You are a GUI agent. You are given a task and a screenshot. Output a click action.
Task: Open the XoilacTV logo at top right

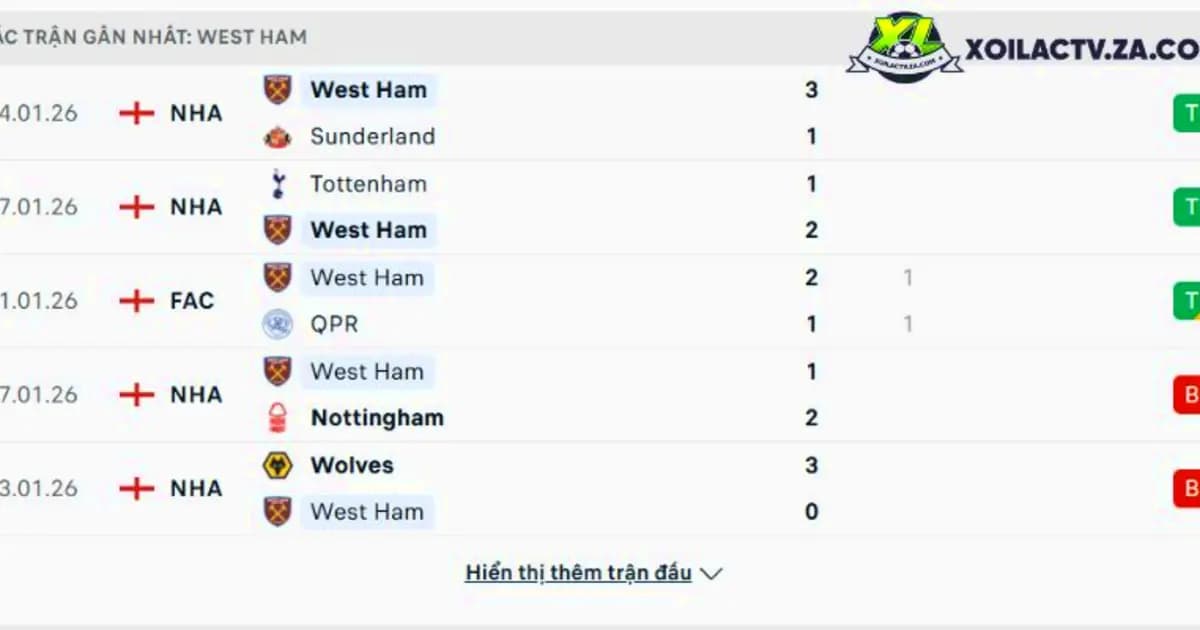point(1022,48)
